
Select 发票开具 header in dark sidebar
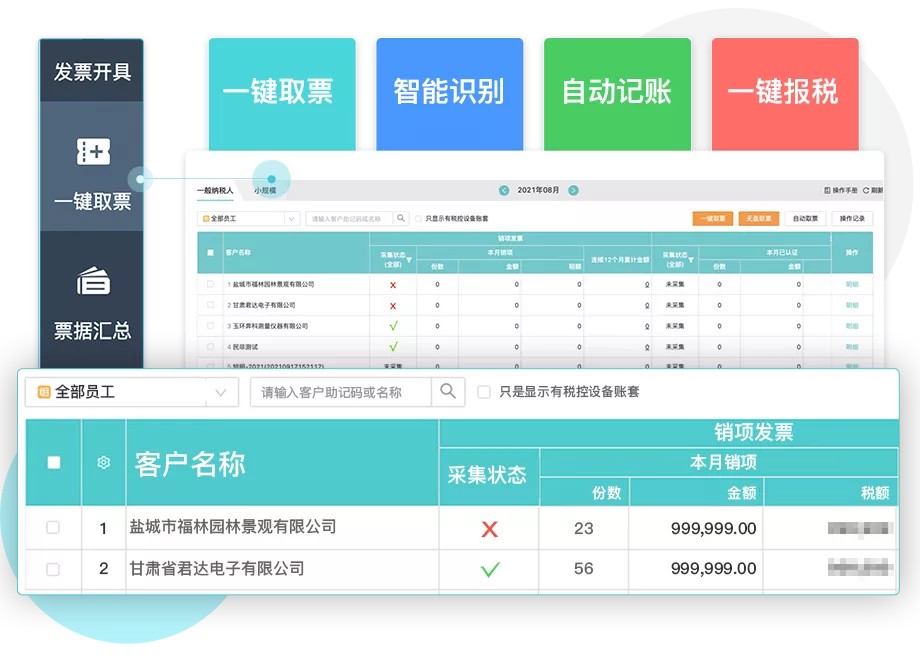(92, 72)
